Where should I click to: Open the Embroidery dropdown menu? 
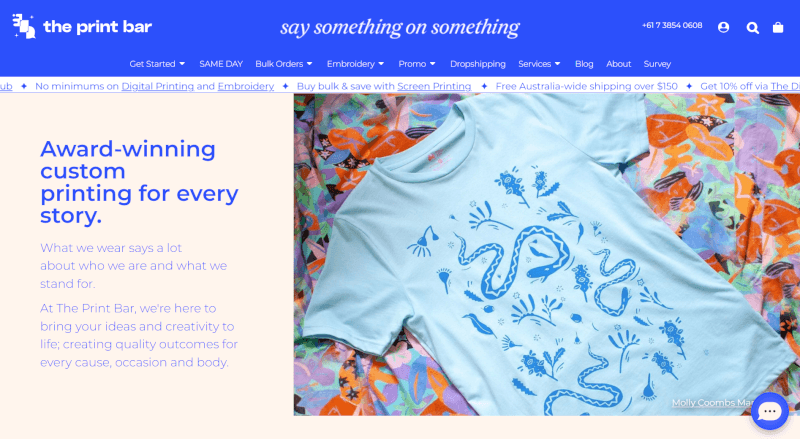355,64
